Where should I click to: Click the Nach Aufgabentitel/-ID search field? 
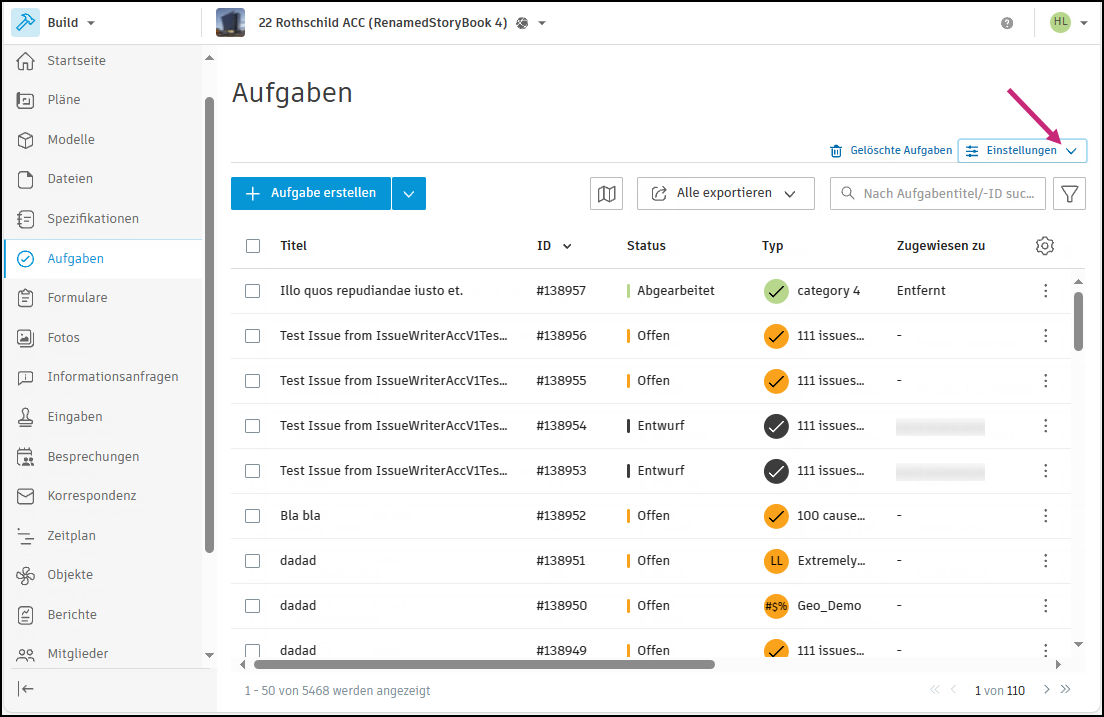(x=938, y=194)
